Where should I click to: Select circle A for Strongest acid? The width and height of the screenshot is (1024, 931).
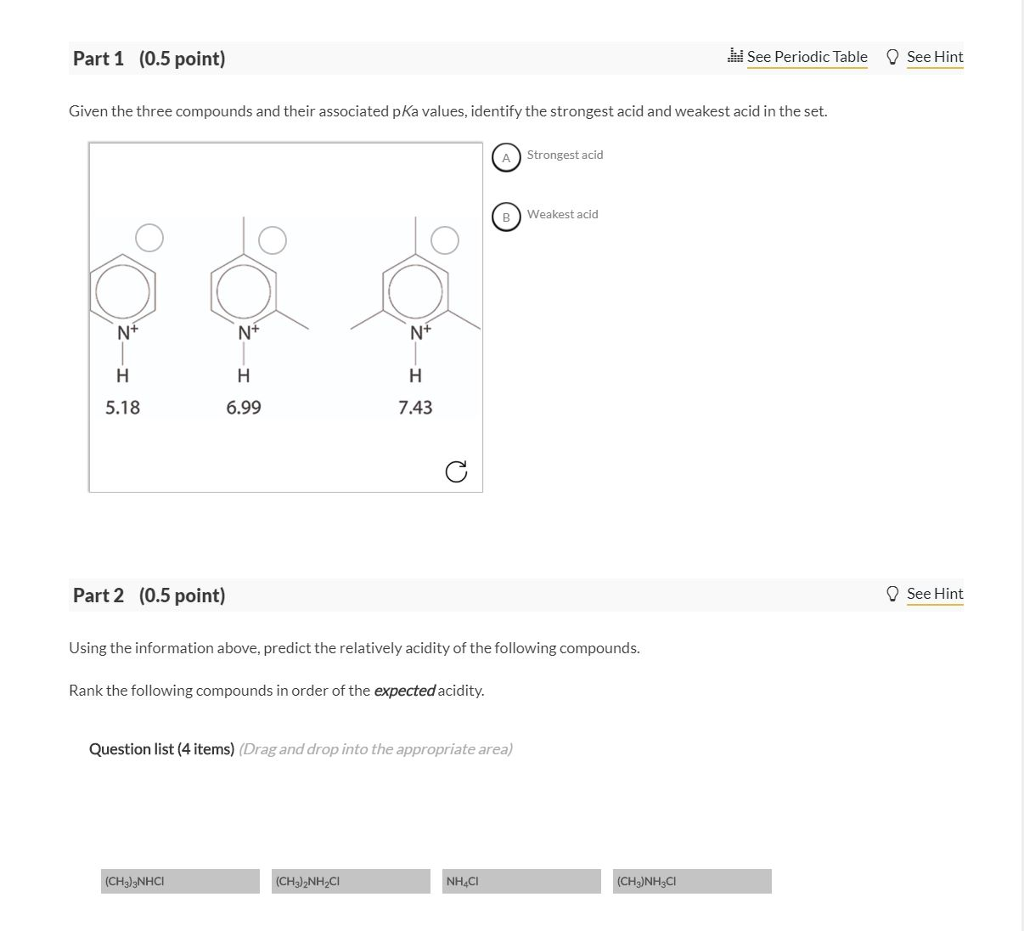pyautogui.click(x=505, y=157)
